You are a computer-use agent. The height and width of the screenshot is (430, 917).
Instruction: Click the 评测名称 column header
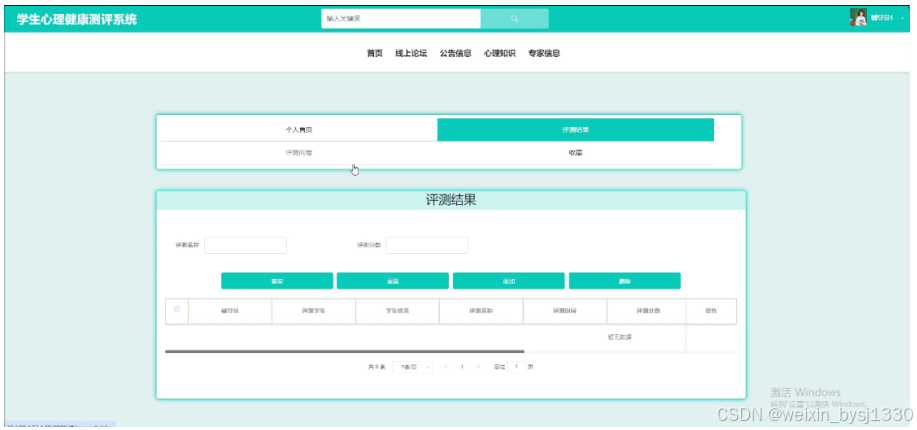point(481,311)
